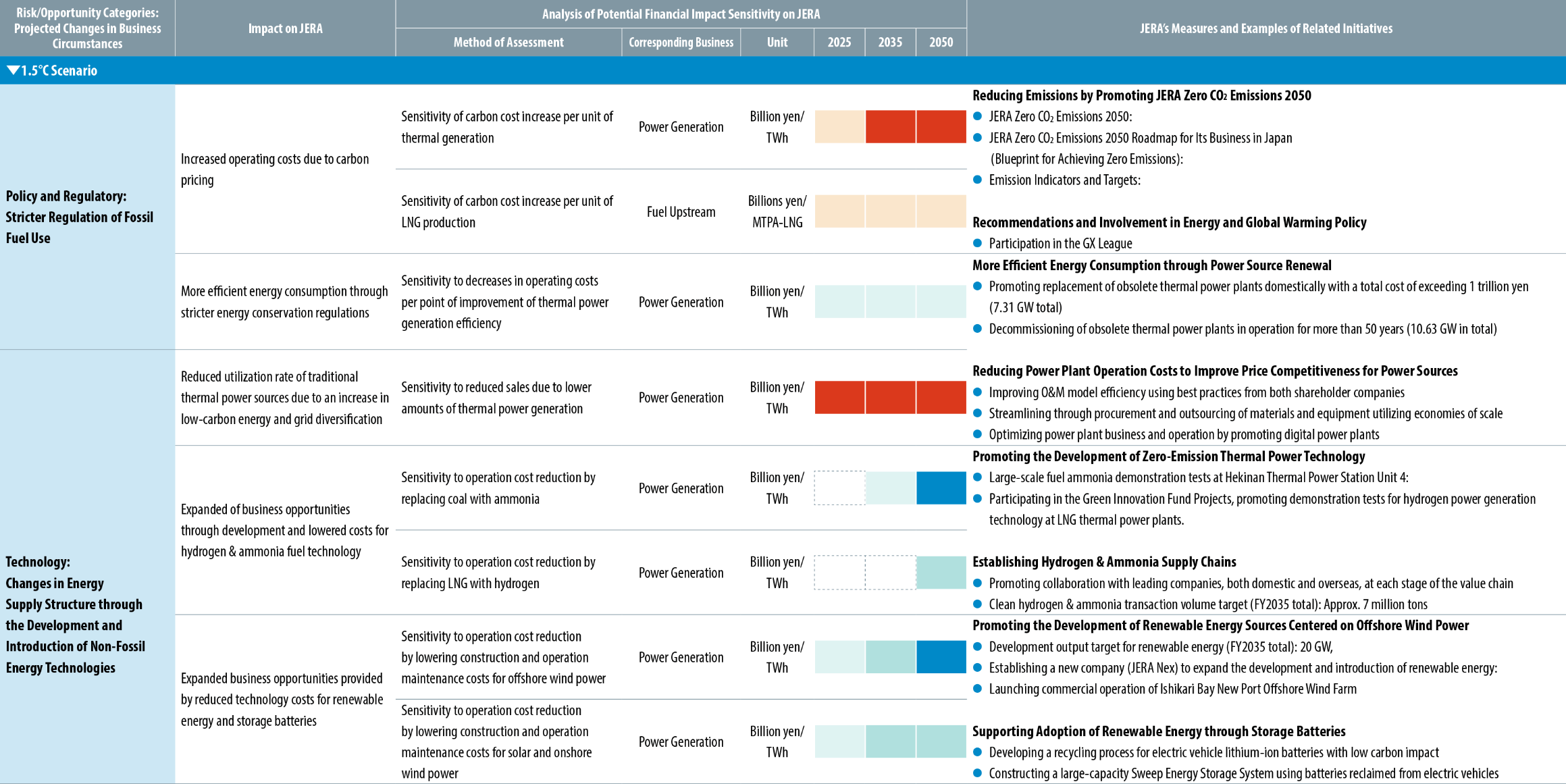Click bullet beside Participation in the GX League
The image size is (1566, 784).
(x=977, y=243)
